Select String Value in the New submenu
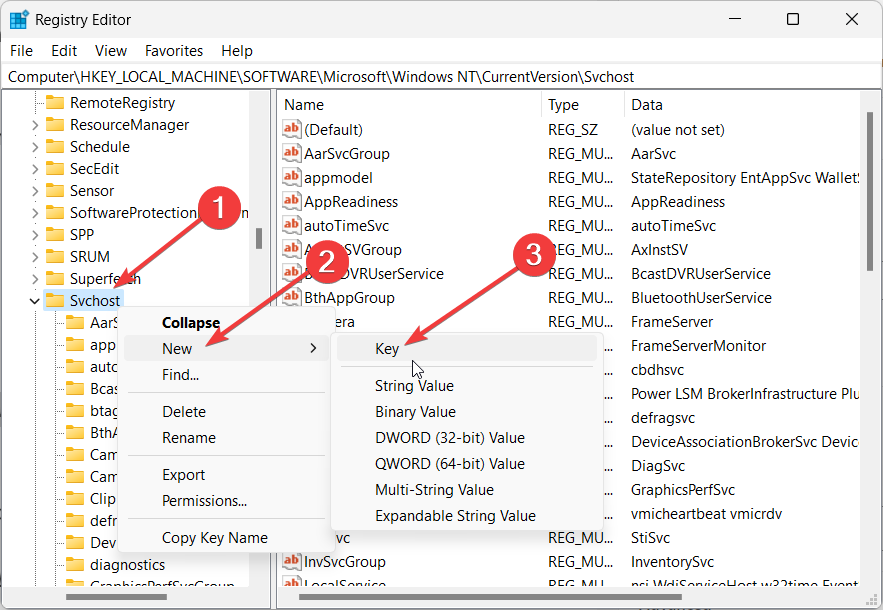Viewport: 883px width, 610px height. click(467, 386)
